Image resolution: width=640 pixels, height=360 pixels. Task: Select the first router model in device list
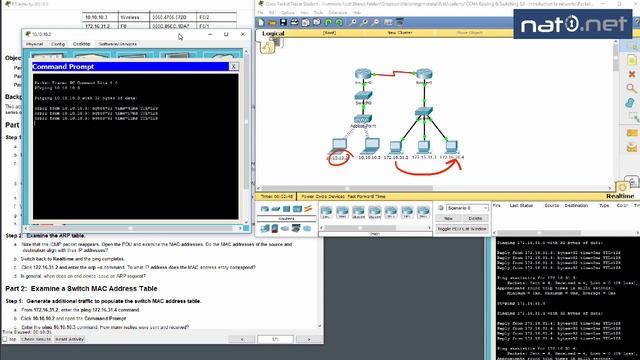[326, 212]
